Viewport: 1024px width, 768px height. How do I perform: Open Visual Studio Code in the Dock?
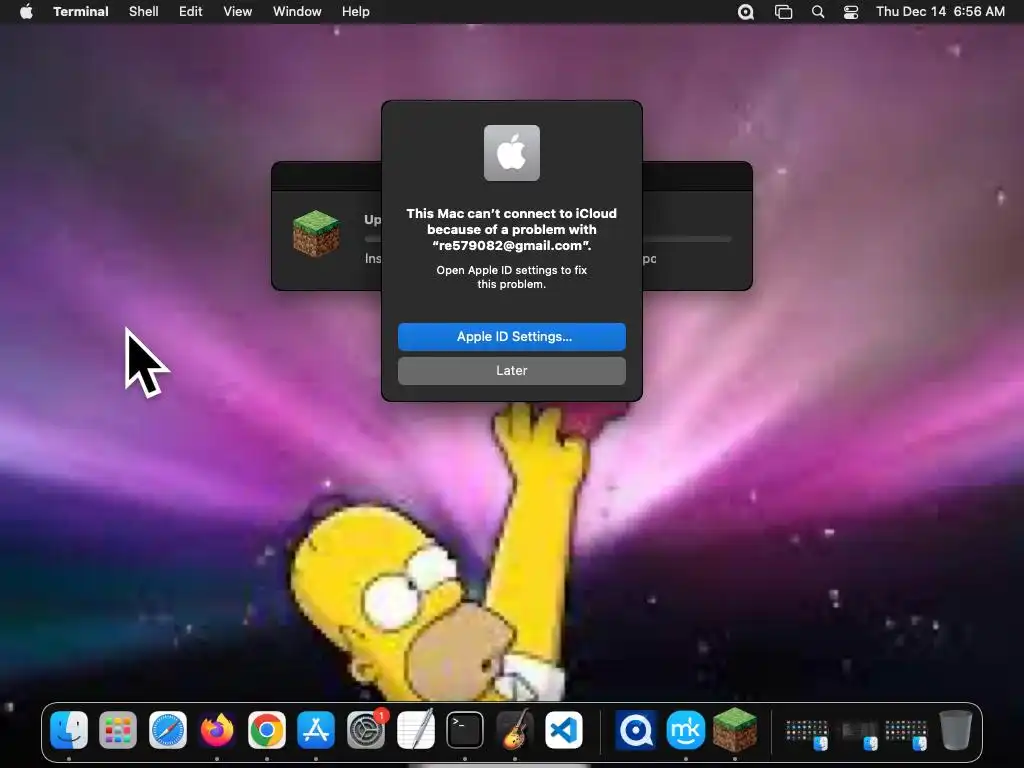tap(564, 729)
